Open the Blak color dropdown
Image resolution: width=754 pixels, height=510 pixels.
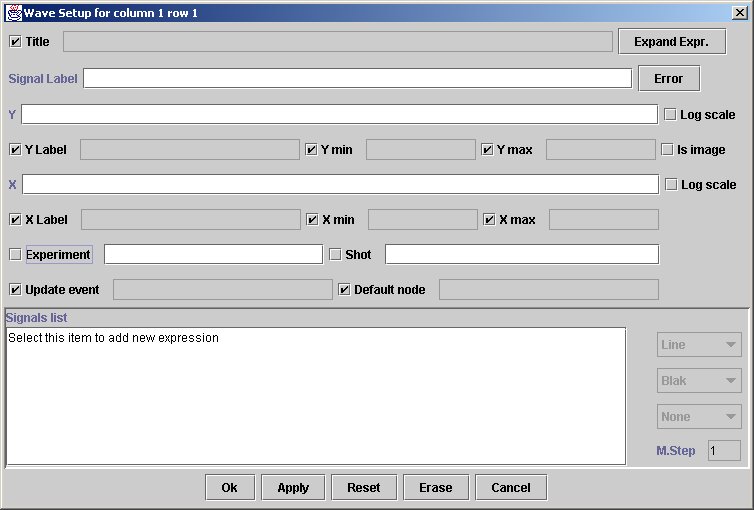pos(699,381)
